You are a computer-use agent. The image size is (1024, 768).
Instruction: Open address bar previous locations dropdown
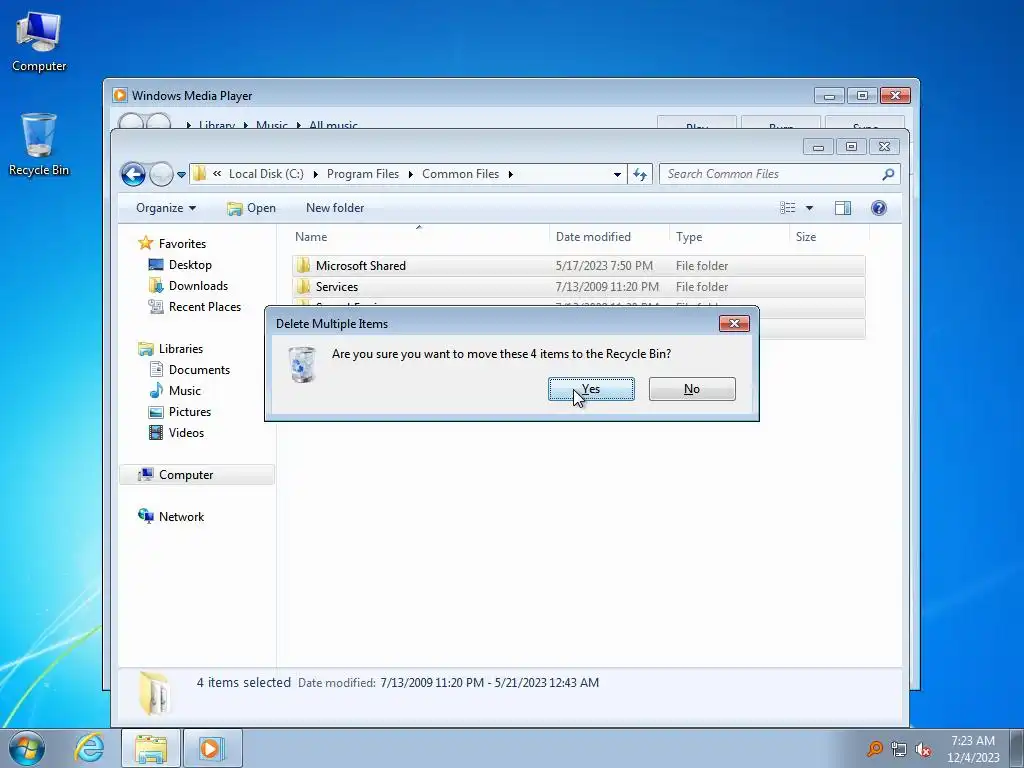tap(617, 174)
